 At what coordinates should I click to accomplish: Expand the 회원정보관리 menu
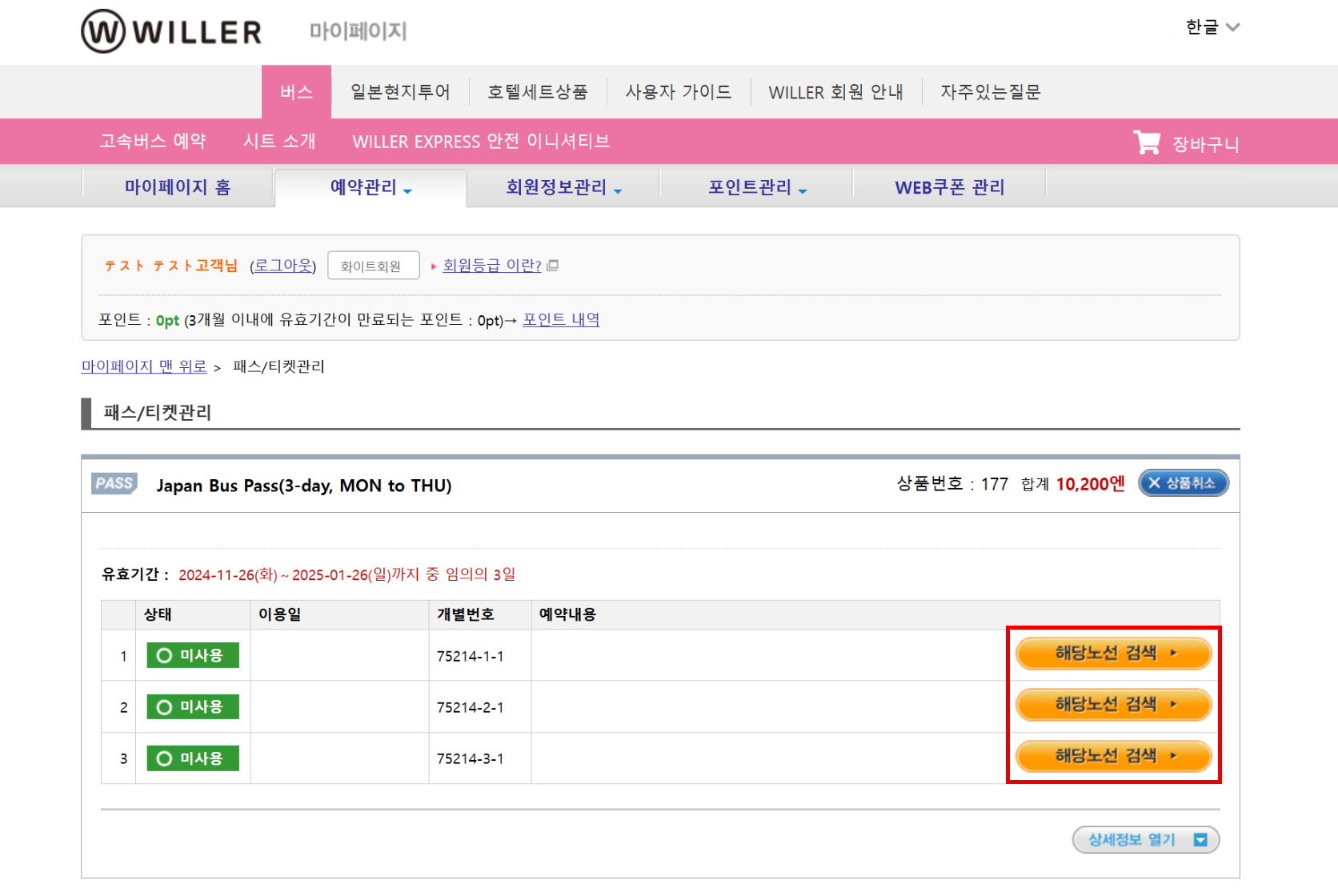(563, 187)
